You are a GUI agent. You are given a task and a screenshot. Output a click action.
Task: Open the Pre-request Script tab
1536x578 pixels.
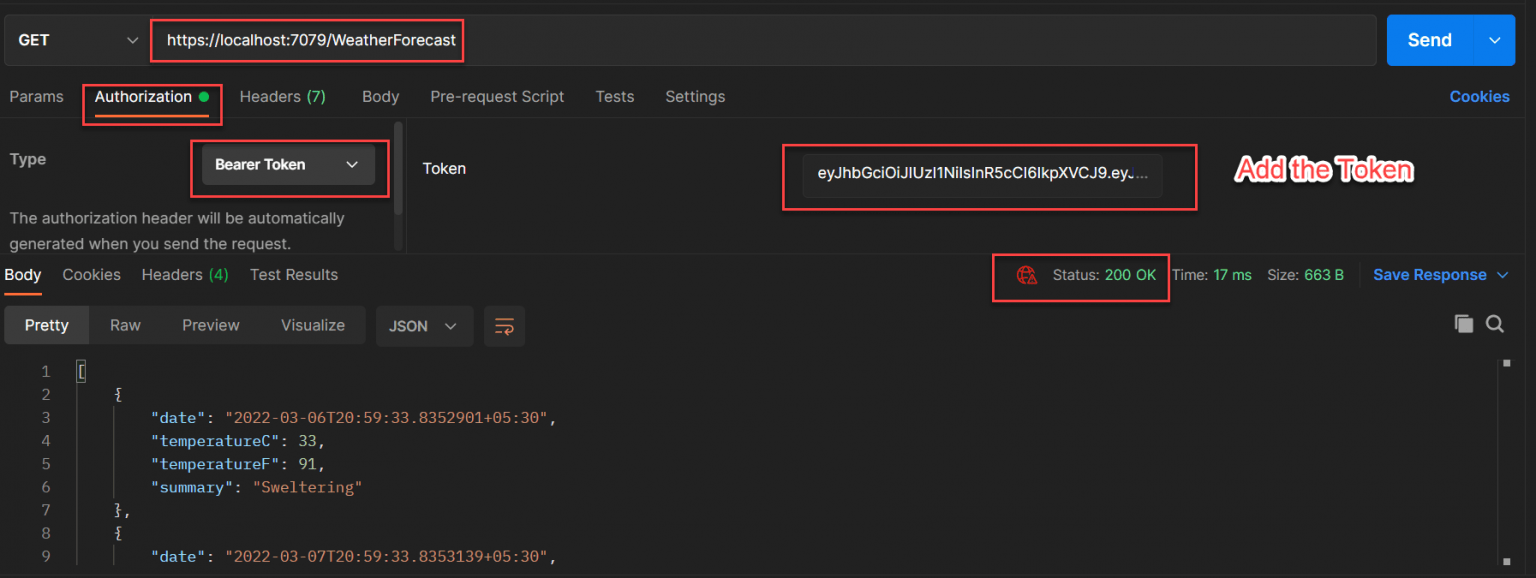click(x=497, y=97)
